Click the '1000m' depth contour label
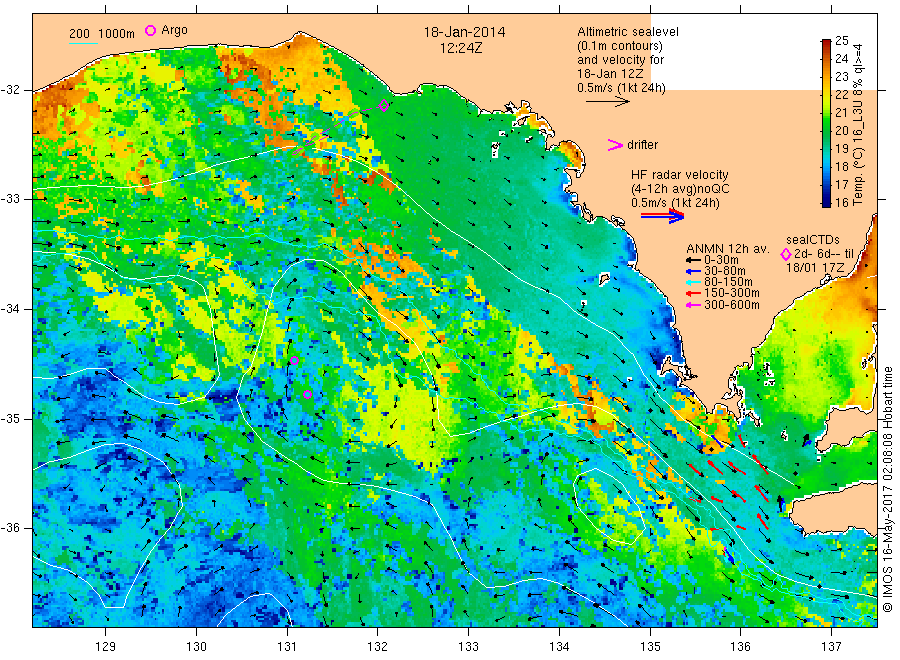The width and height of the screenshot is (900, 660). pyautogui.click(x=117, y=34)
